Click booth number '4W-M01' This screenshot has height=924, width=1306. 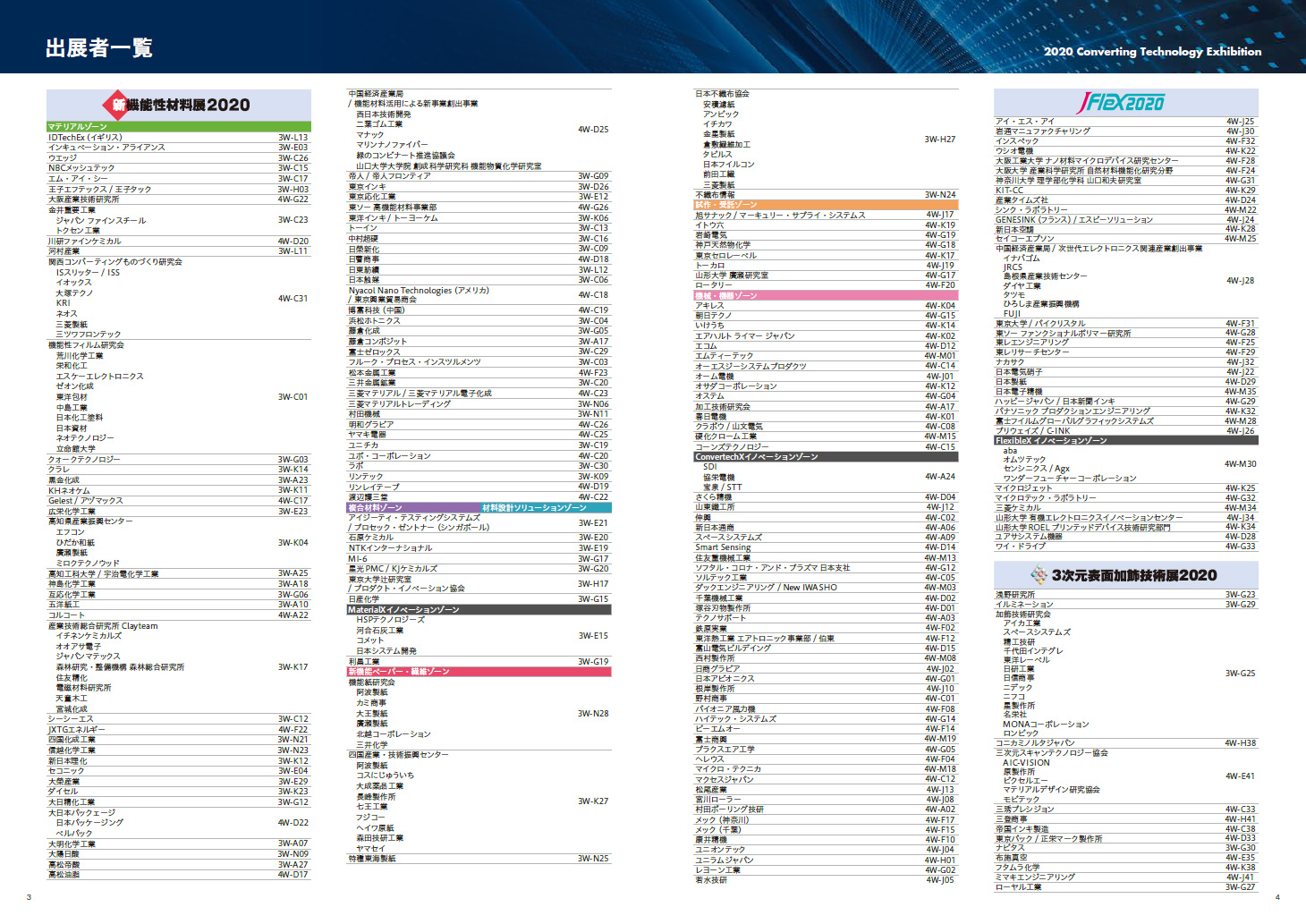click(x=940, y=356)
